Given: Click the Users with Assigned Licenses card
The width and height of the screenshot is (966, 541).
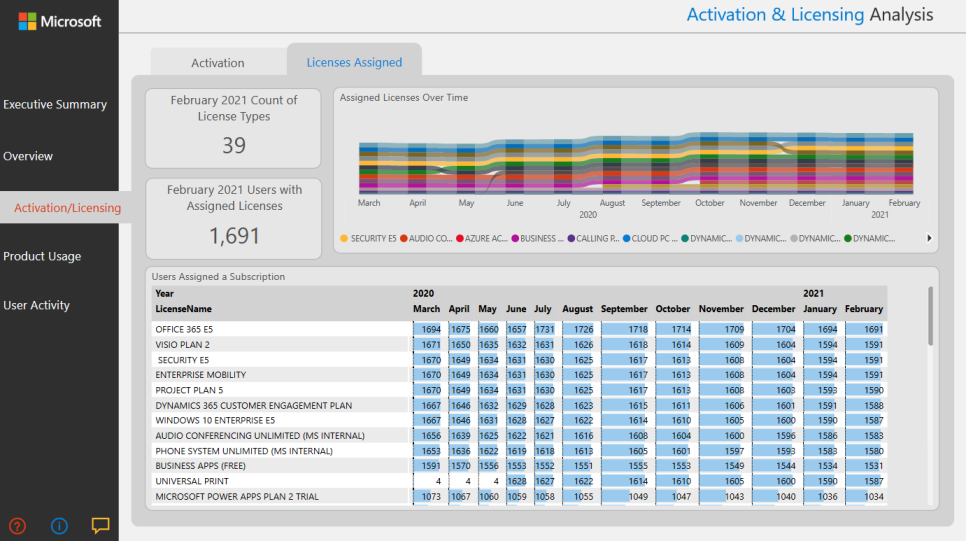Looking at the screenshot, I should pyautogui.click(x=233, y=219).
